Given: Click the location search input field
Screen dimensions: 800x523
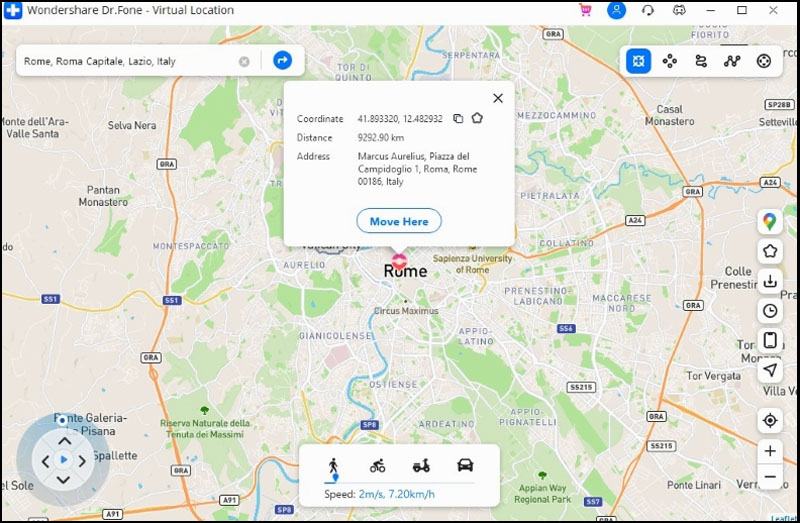Looking at the screenshot, I should tap(128, 61).
